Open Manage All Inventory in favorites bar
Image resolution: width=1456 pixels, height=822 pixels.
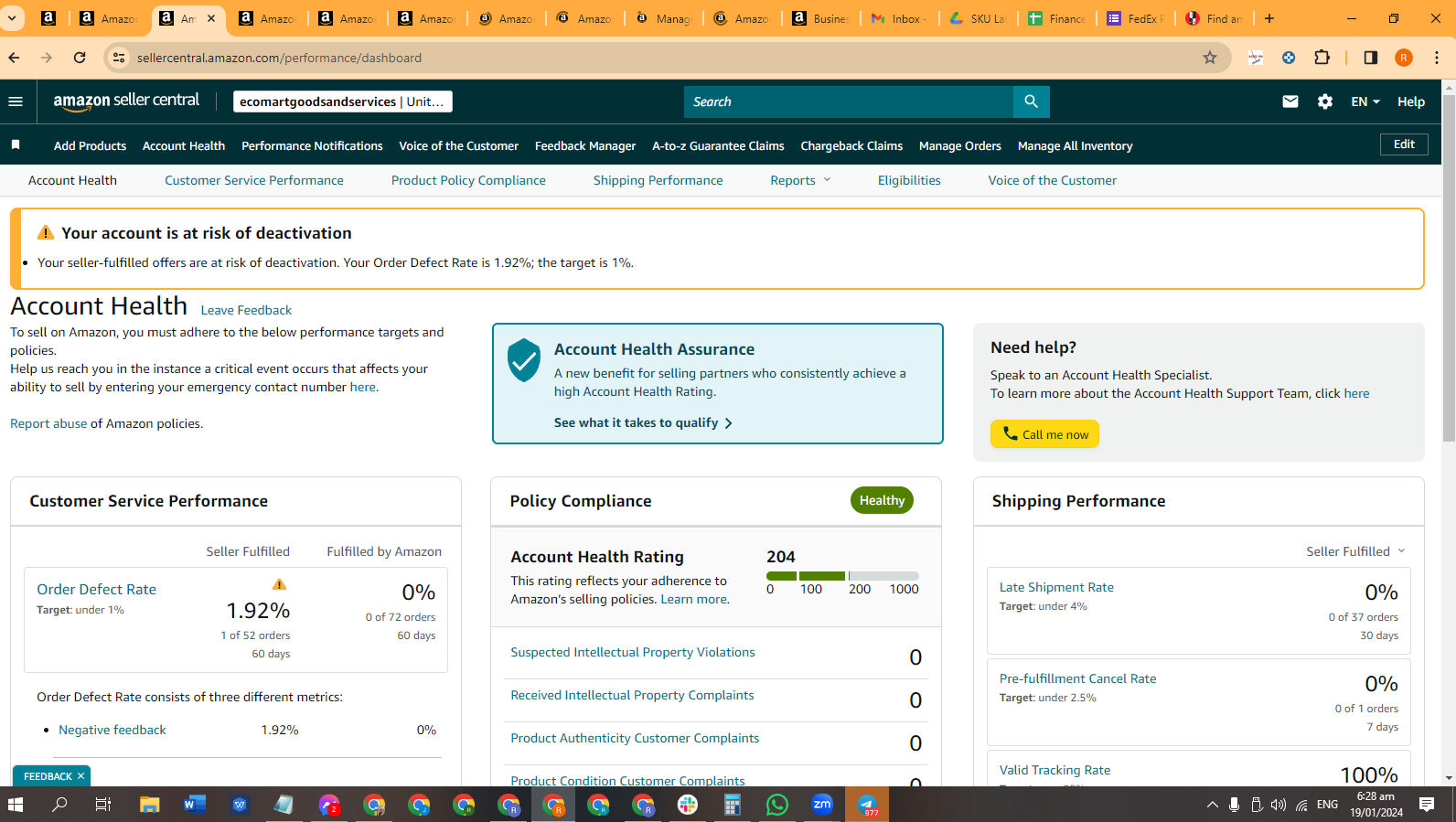[x=1075, y=145]
